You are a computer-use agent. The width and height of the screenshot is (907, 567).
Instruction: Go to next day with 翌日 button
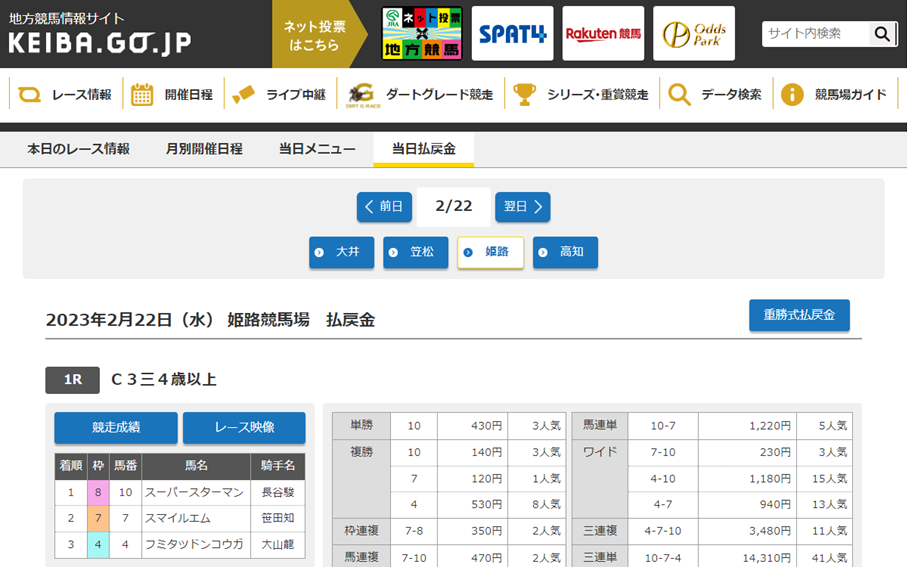tap(523, 207)
